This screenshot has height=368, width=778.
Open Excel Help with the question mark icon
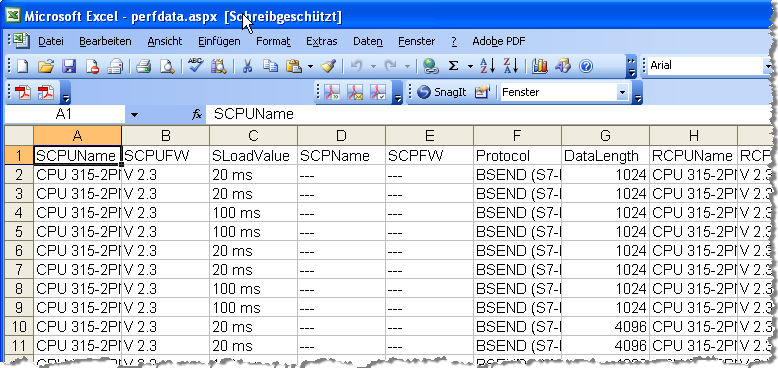coord(586,66)
